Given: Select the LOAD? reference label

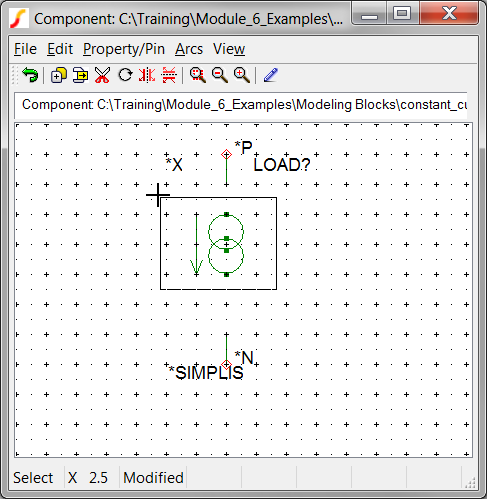Looking at the screenshot, I should pyautogui.click(x=282, y=165).
